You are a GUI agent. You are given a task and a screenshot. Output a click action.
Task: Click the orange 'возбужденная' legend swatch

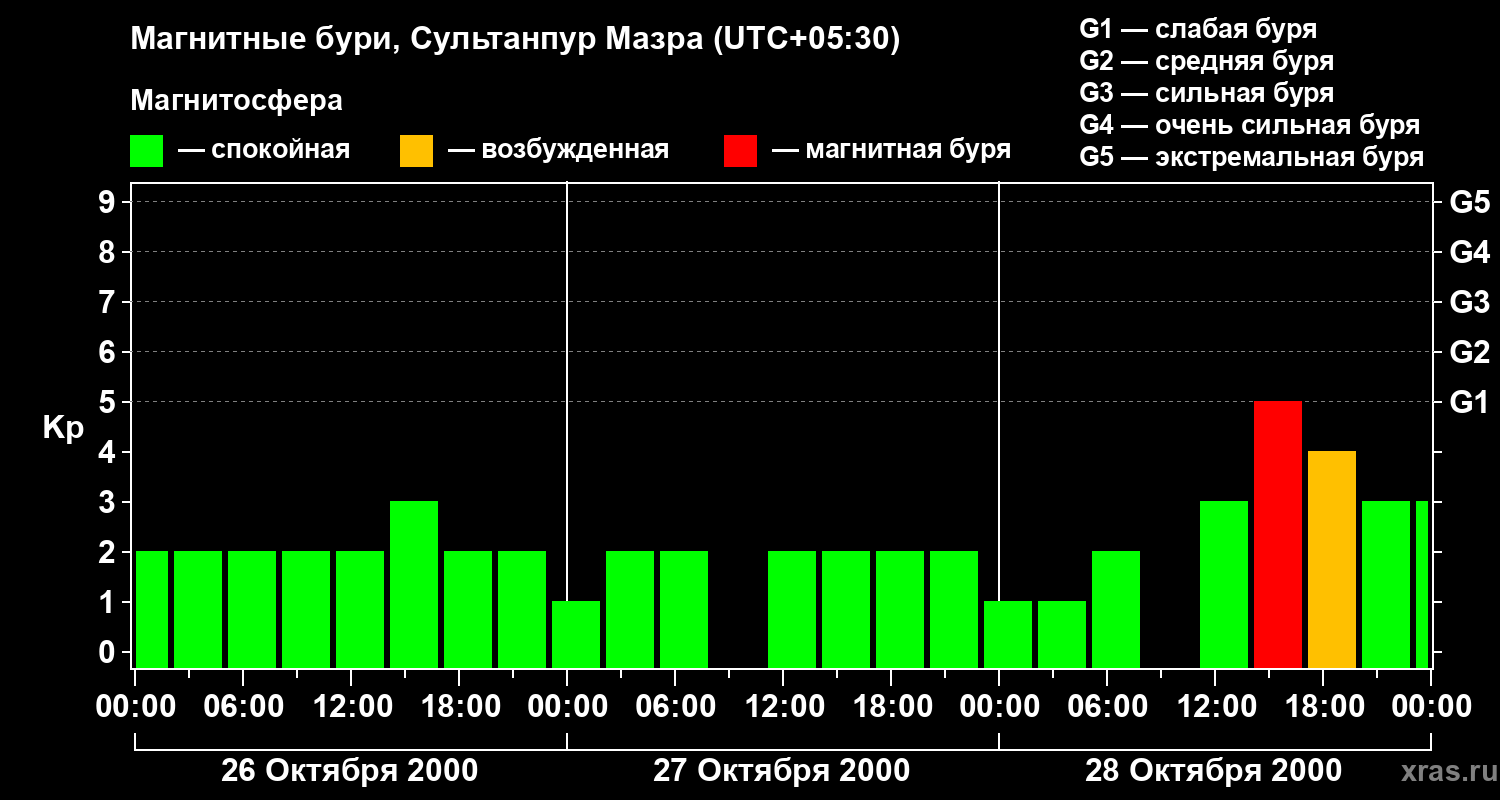[x=416, y=151]
